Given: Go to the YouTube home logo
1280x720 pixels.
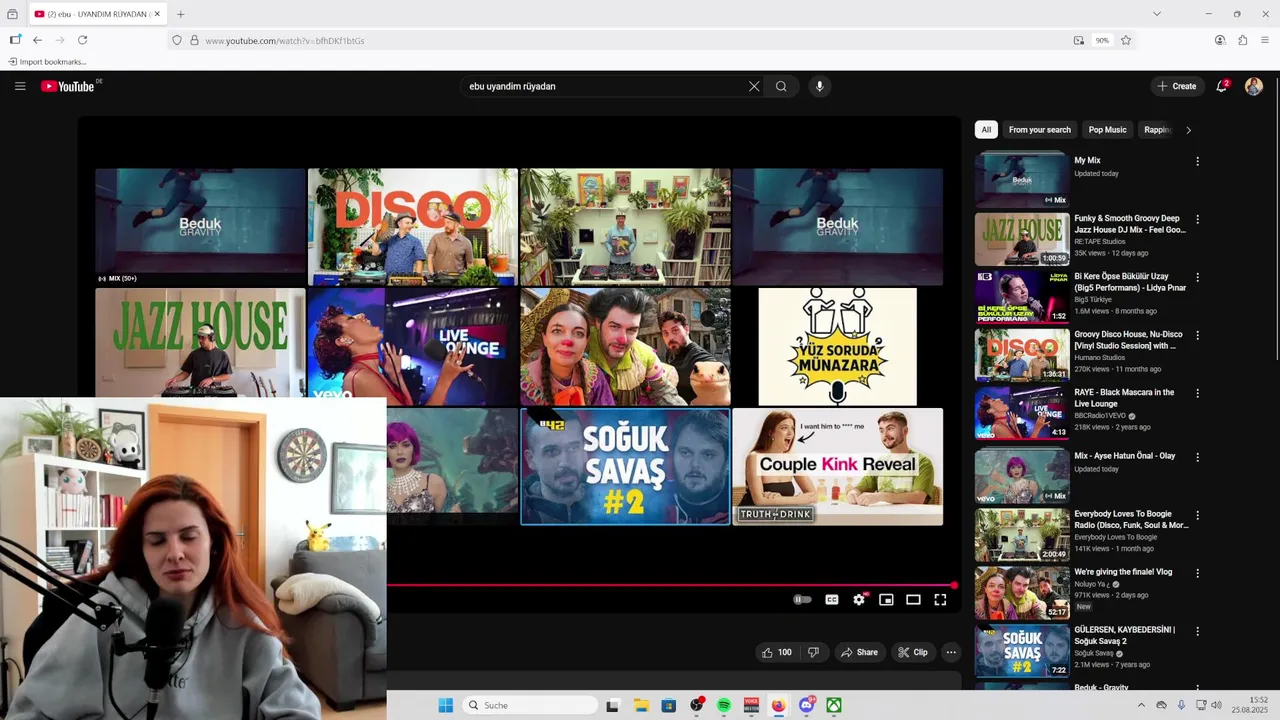Looking at the screenshot, I should pyautogui.click(x=70, y=86).
